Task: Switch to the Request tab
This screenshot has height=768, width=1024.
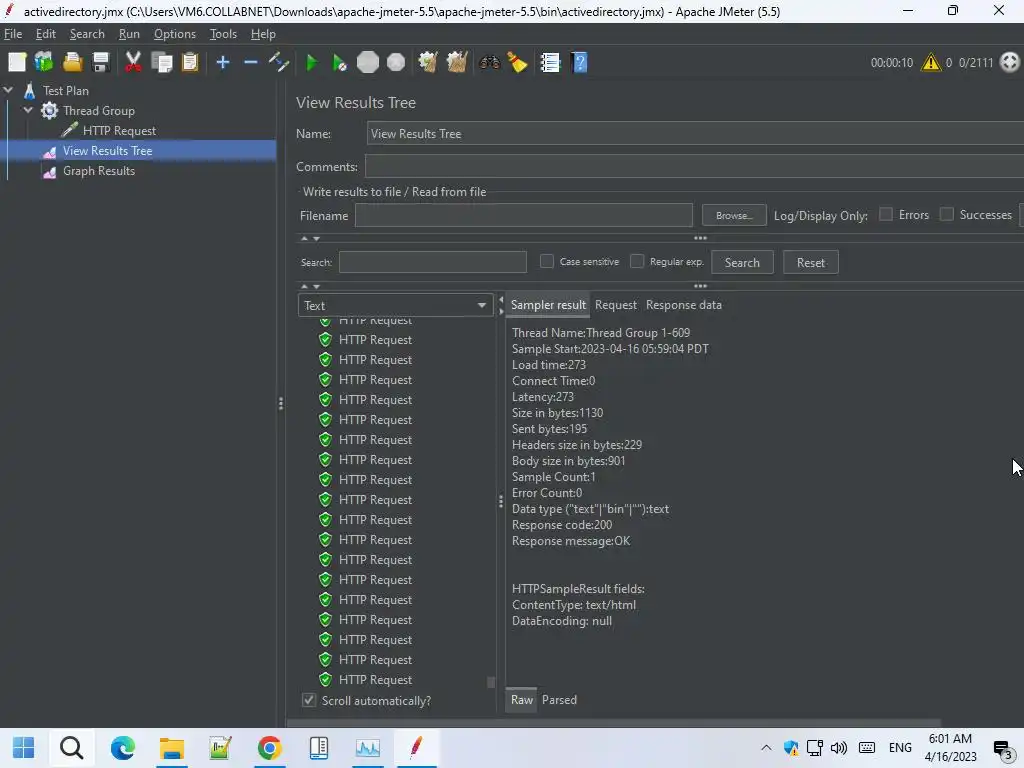Action: pyautogui.click(x=615, y=305)
